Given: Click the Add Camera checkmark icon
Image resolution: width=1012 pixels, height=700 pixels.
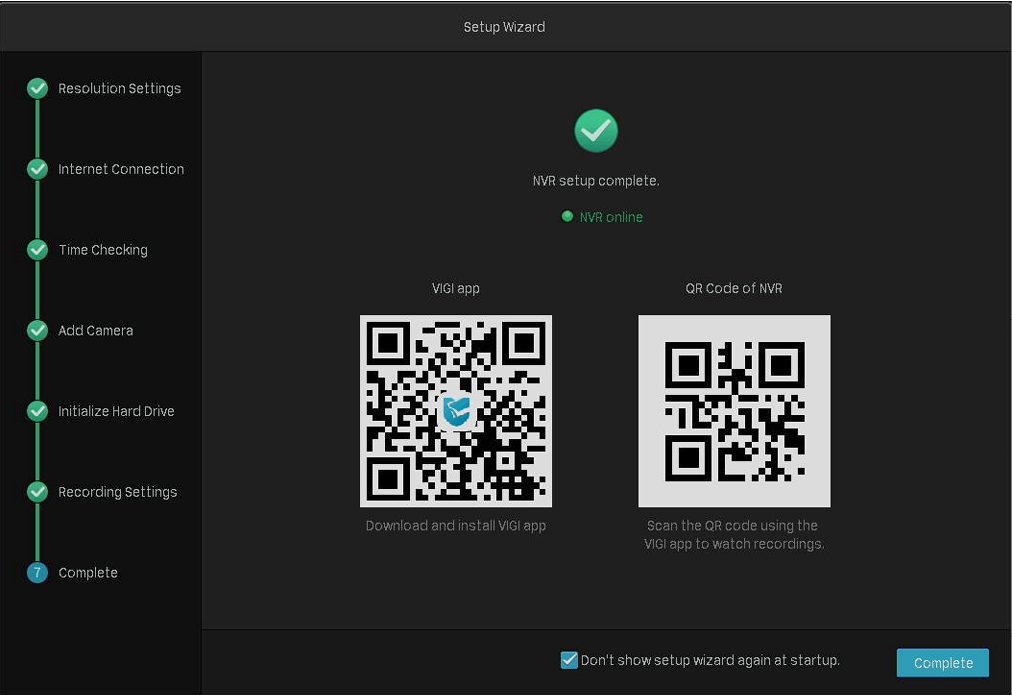Looking at the screenshot, I should coord(37,330).
